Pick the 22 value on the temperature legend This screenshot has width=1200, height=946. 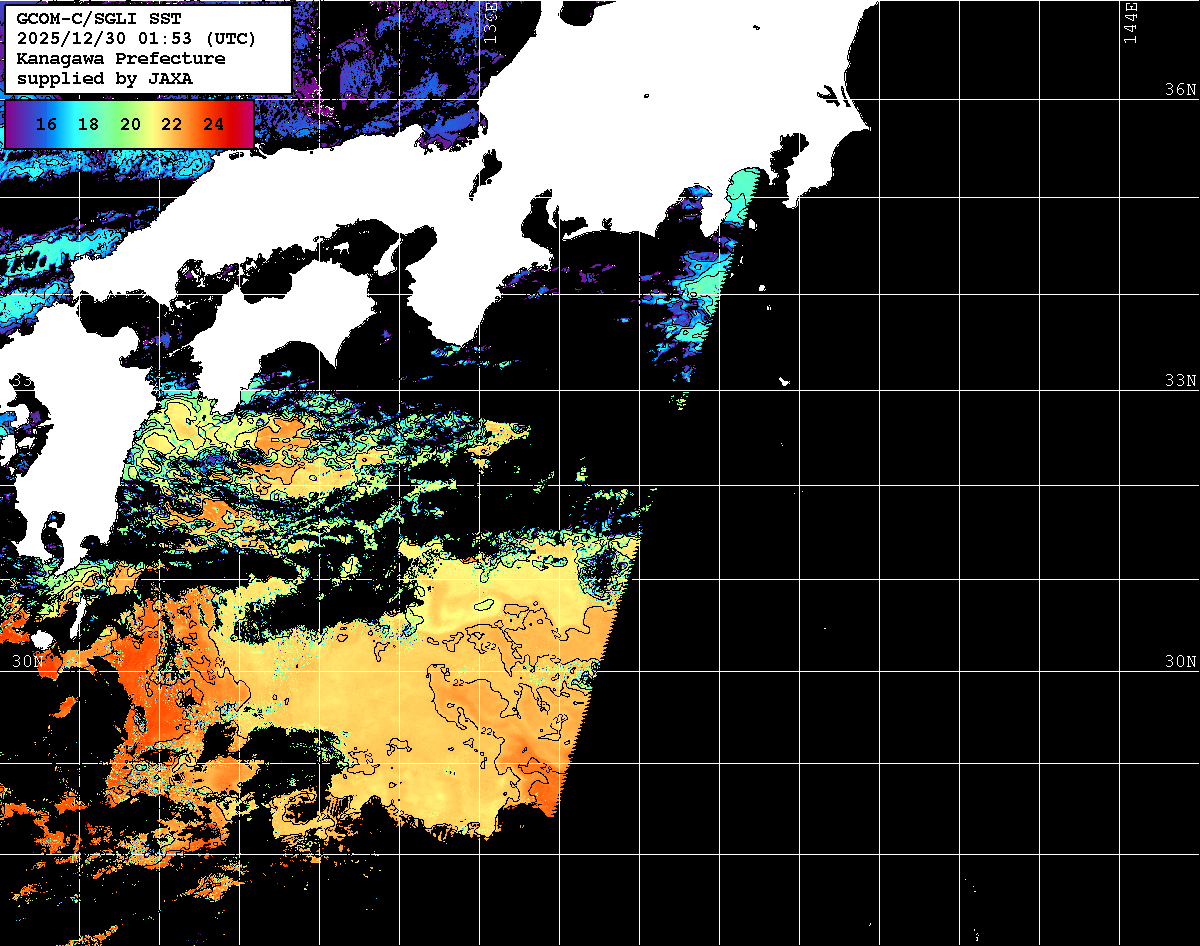pyautogui.click(x=171, y=125)
